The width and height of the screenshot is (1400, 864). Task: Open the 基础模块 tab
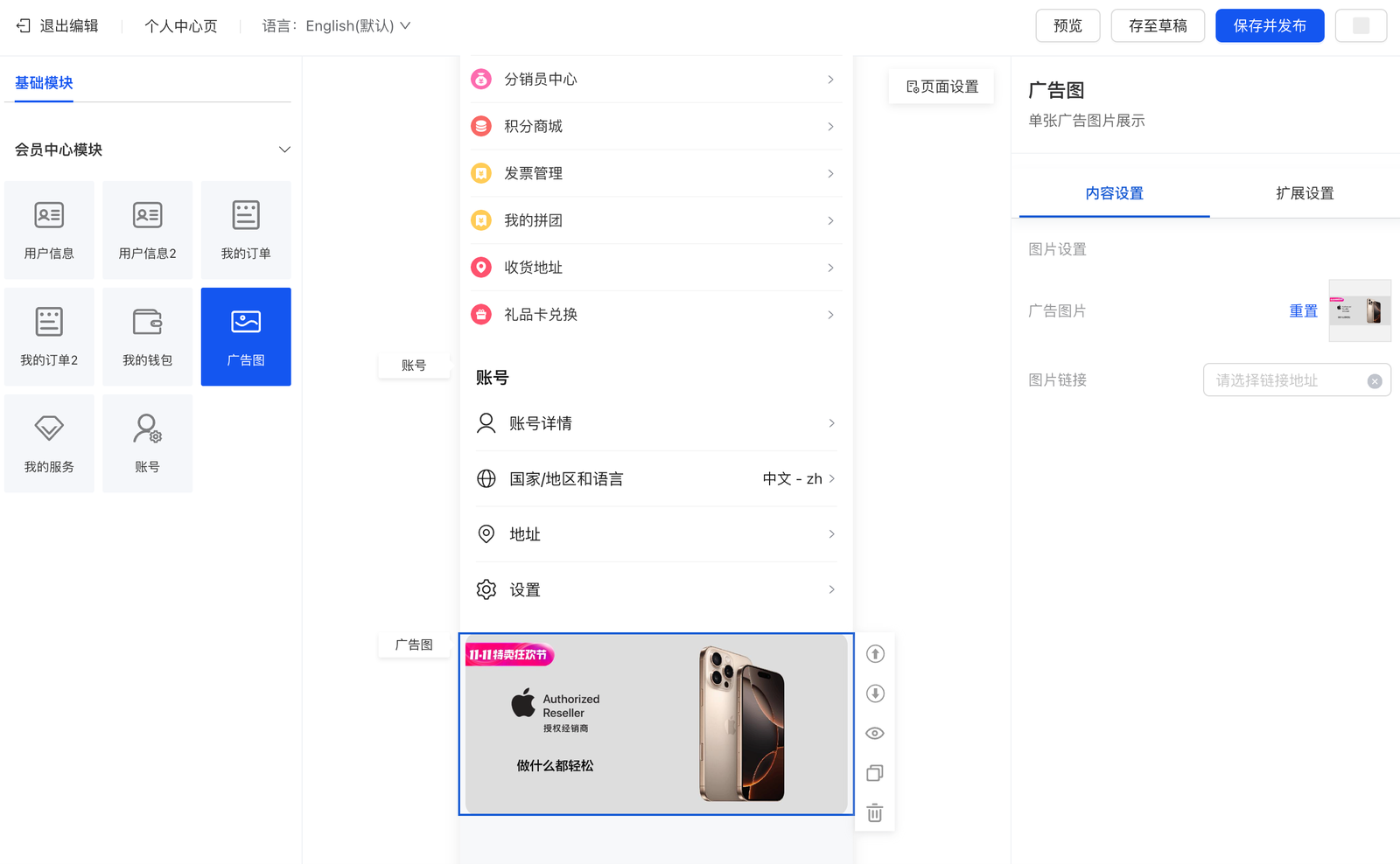(44, 83)
